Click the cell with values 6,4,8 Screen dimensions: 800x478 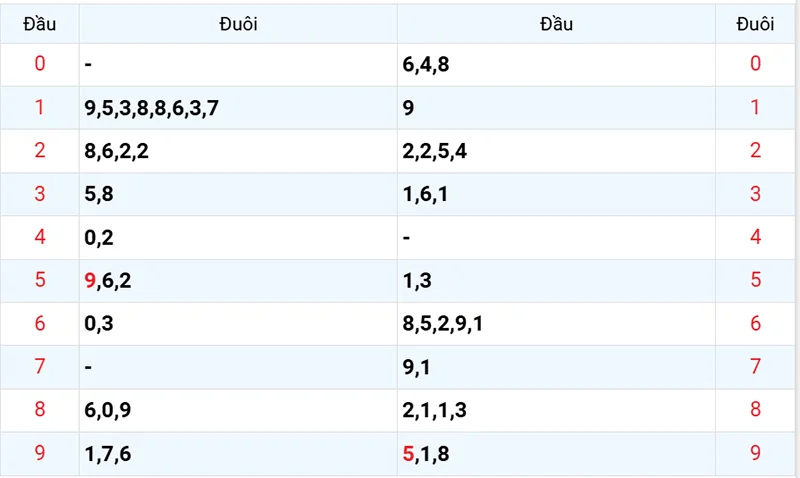(425, 65)
